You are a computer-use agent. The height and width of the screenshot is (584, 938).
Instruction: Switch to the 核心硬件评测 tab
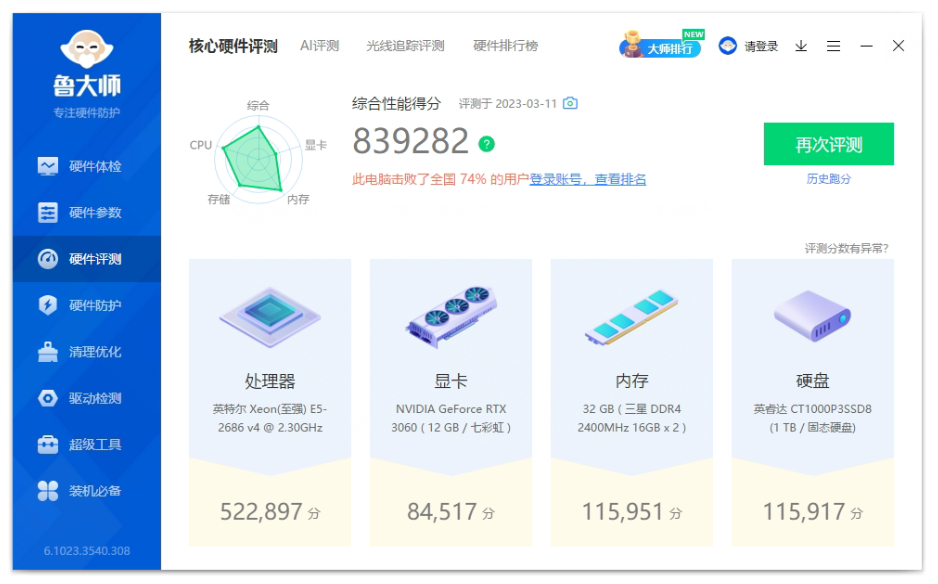233,46
